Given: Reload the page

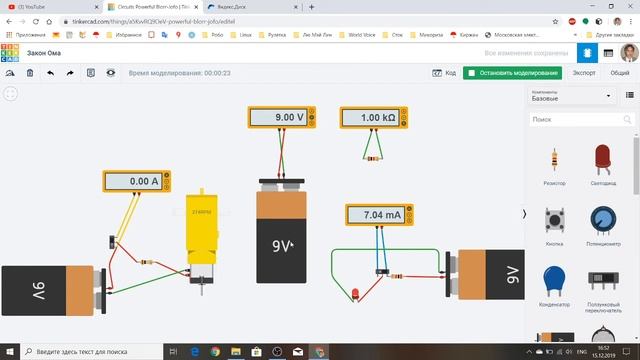Looking at the screenshot, I should 36,22.
